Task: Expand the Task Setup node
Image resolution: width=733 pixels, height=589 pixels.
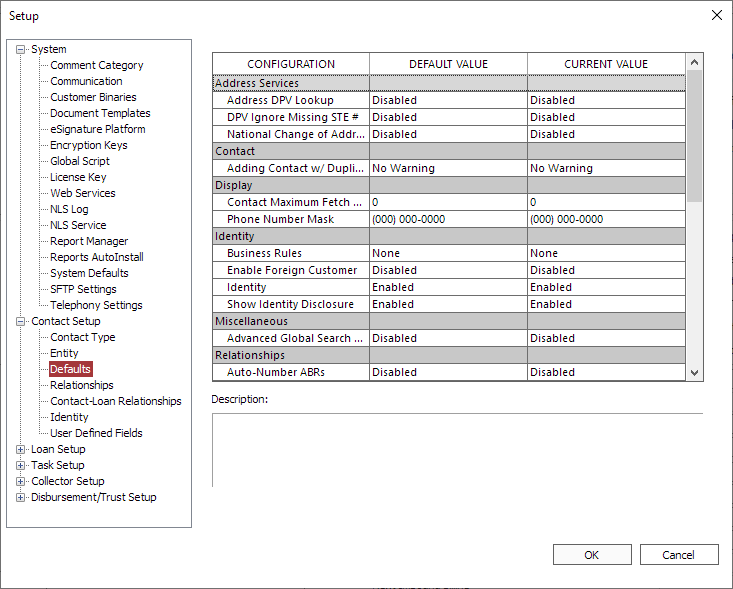Action: tap(21, 465)
